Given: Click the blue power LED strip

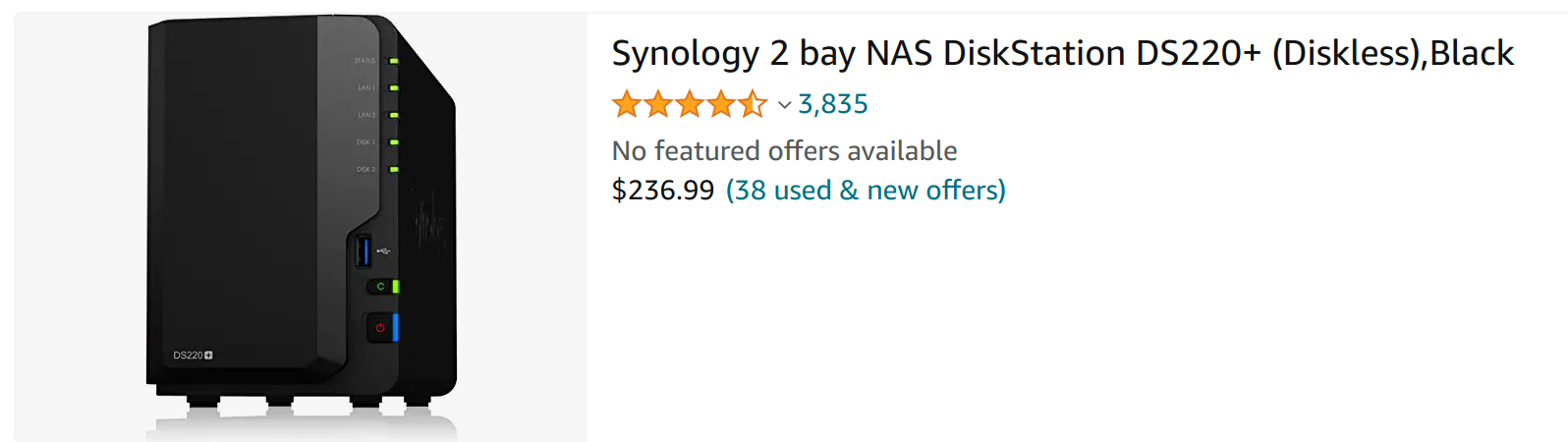Looking at the screenshot, I should coord(396,327).
